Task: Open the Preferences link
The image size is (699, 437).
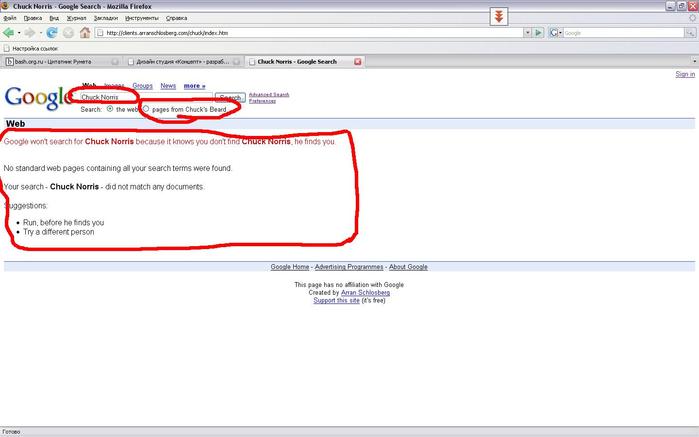Action: pos(262,101)
